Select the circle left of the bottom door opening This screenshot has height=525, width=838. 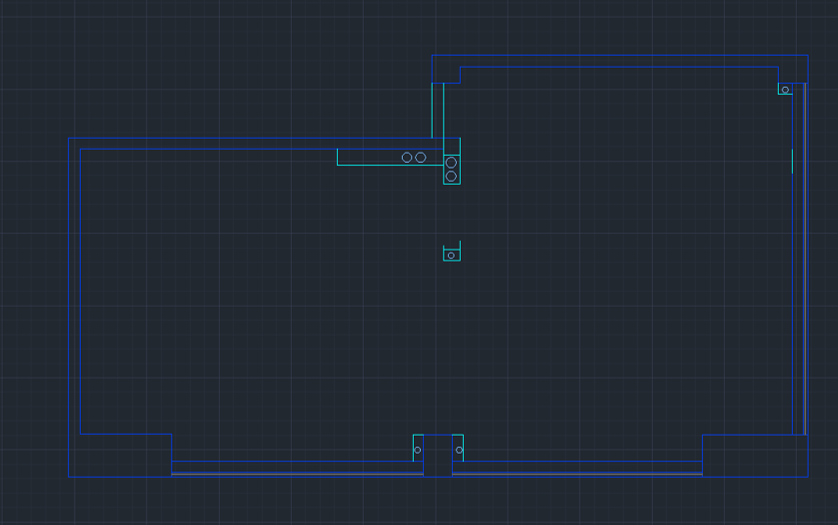[x=418, y=450]
